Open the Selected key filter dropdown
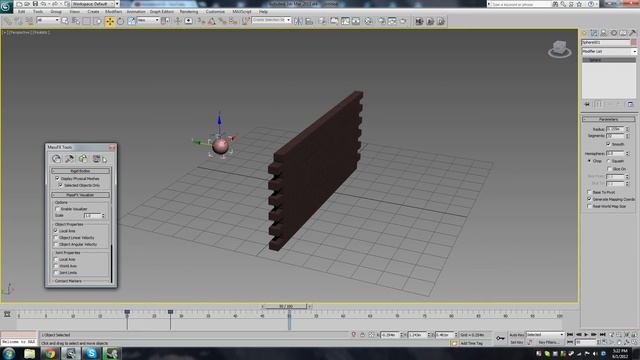640x360 pixels. point(545,335)
